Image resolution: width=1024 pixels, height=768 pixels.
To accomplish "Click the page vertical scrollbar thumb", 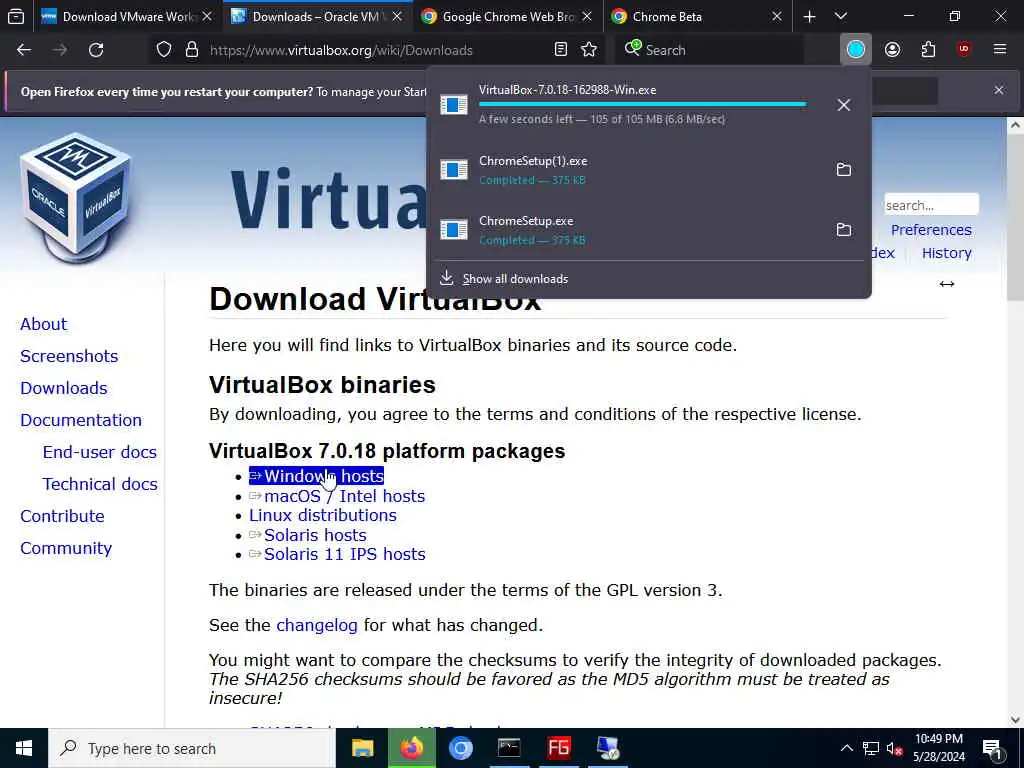I will (x=1015, y=219).
